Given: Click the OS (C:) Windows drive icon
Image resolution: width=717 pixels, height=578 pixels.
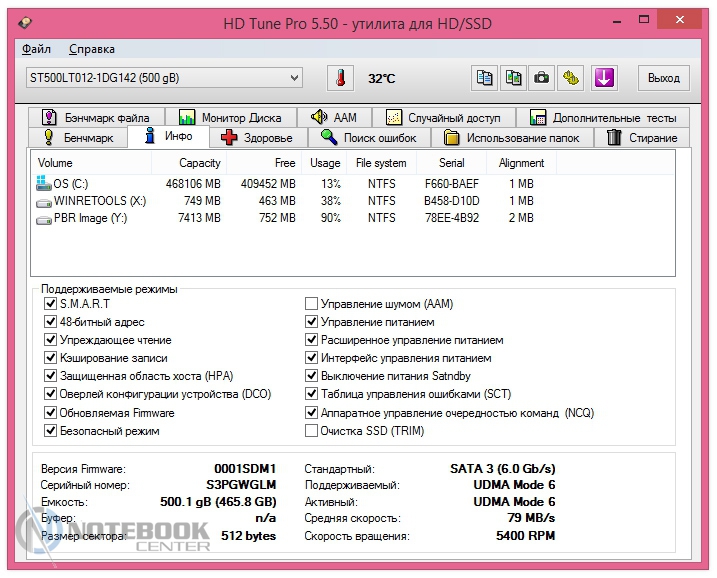Looking at the screenshot, I should [x=43, y=183].
